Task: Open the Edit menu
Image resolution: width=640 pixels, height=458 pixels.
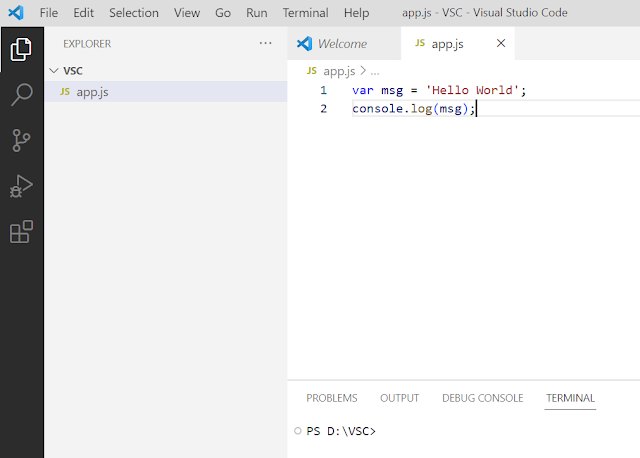Action: (x=84, y=13)
